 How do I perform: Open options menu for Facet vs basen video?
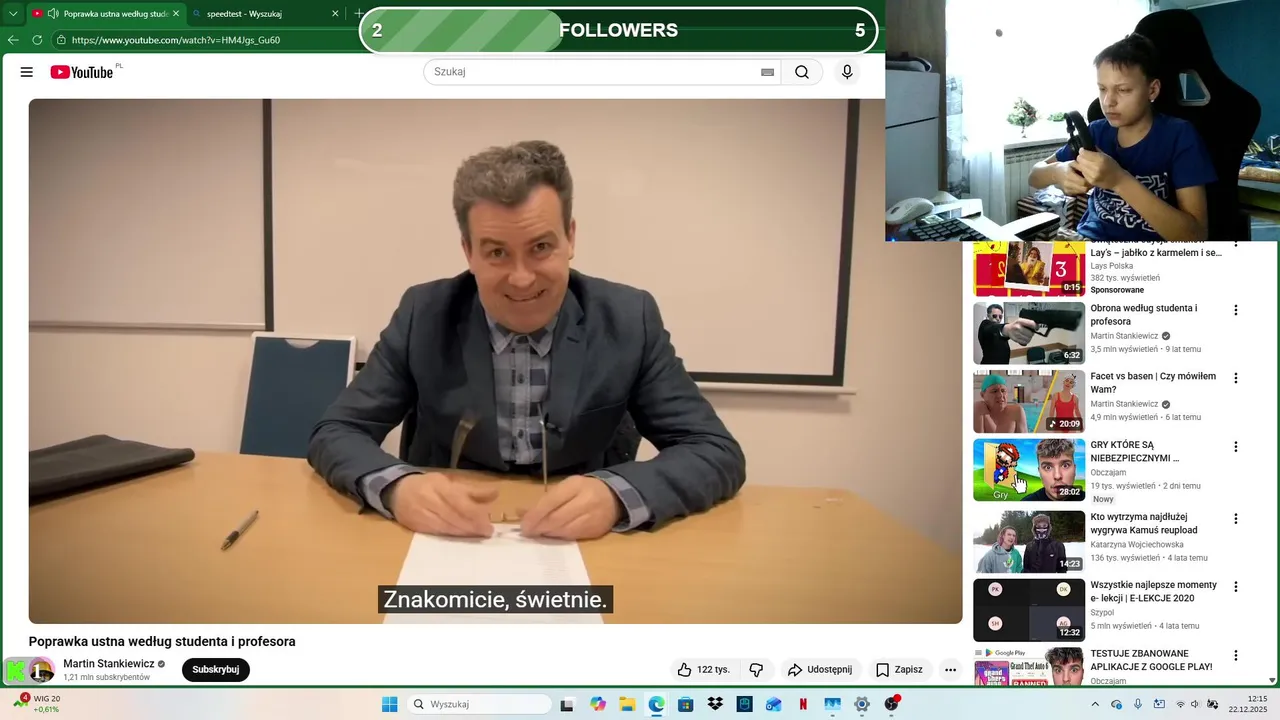pos(1235,378)
